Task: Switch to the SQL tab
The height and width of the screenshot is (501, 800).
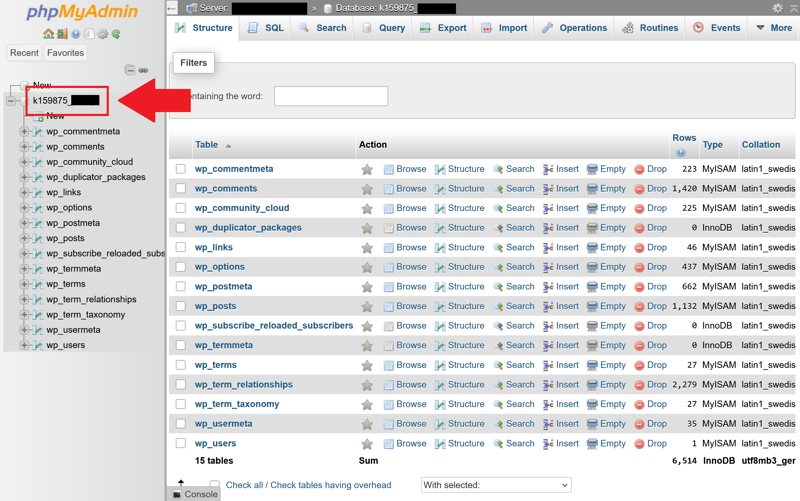Action: point(266,28)
